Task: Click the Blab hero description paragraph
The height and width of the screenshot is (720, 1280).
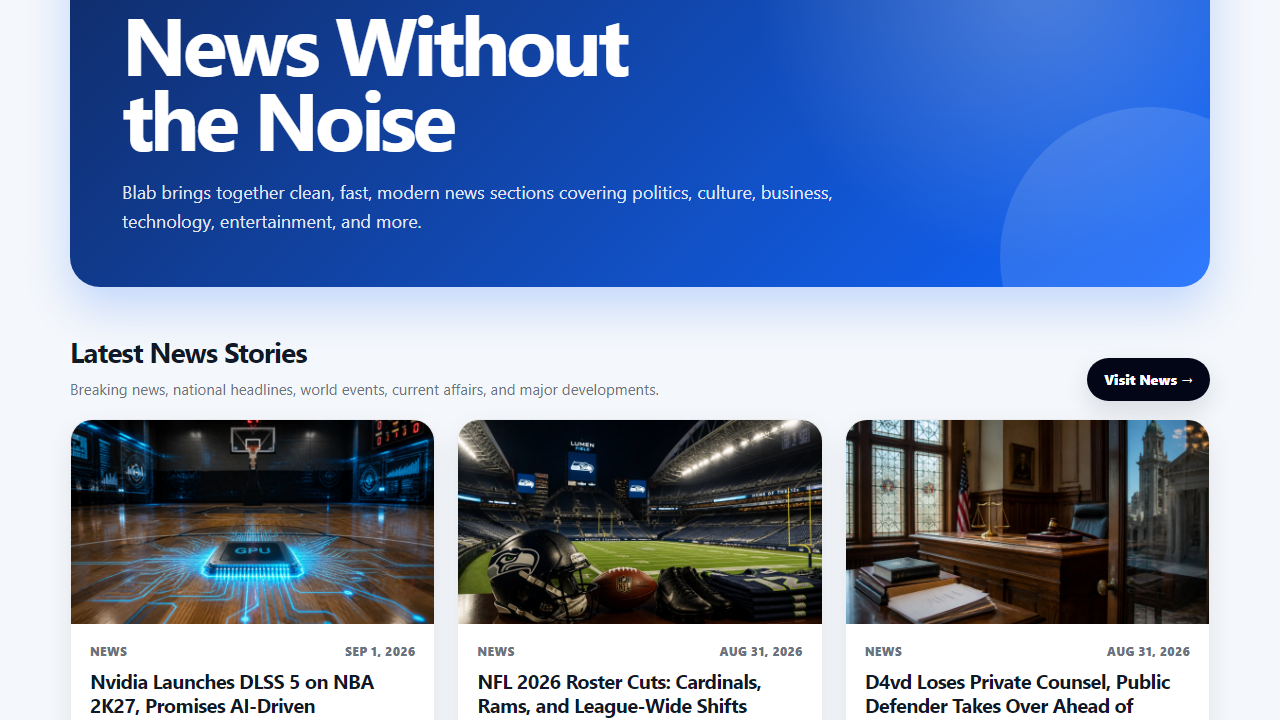Action: pyautogui.click(x=477, y=207)
